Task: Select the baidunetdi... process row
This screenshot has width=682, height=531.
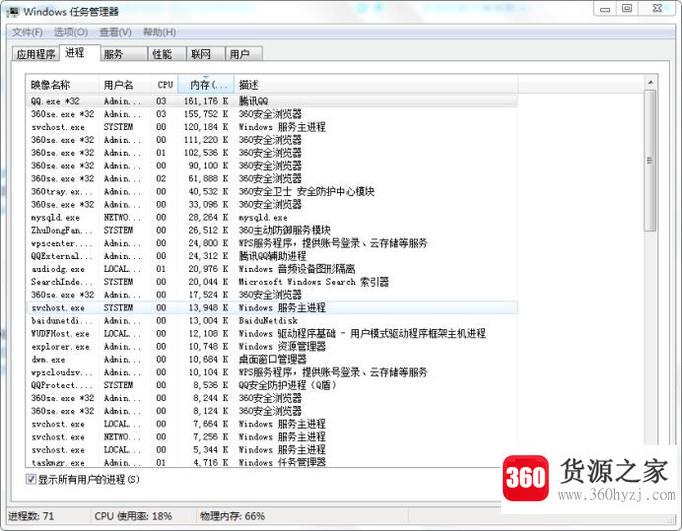Action: (x=272, y=321)
